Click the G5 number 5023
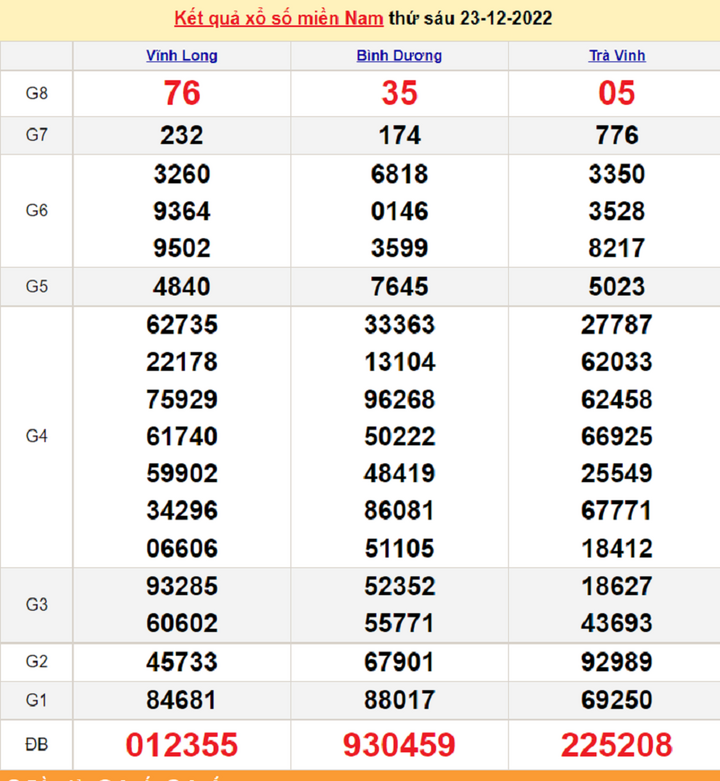This screenshot has height=781, width=720. [617, 287]
